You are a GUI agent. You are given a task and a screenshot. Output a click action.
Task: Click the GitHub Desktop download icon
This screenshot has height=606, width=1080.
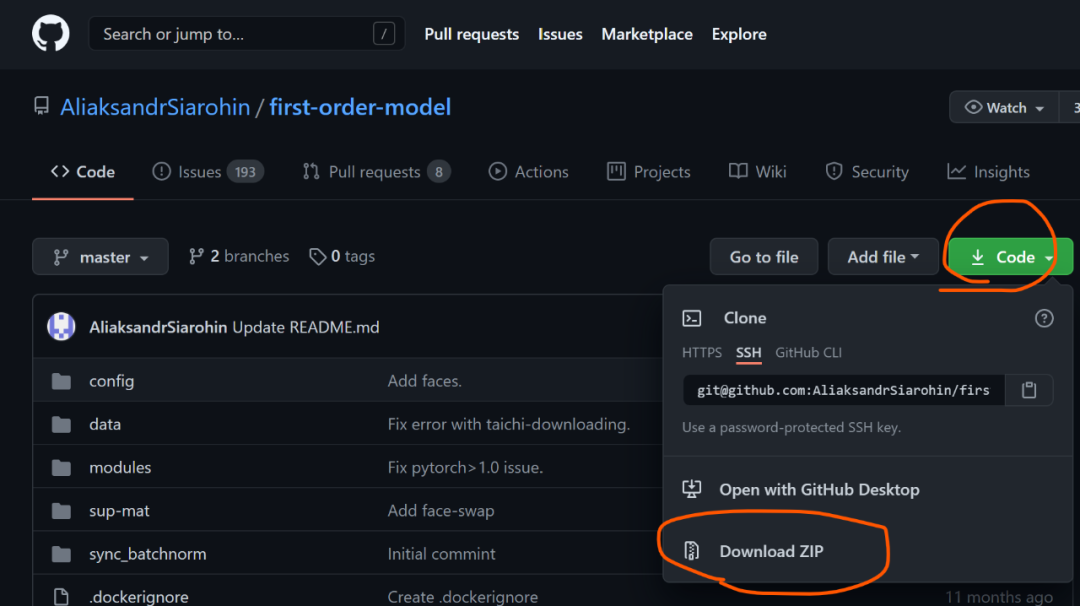pyautogui.click(x=692, y=489)
